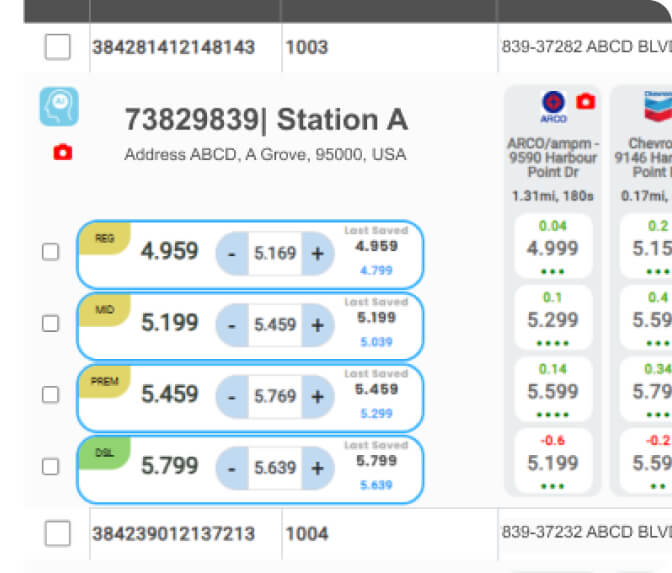
Task: Click the 839-37282 ABCD BLVD address cell
Action: [x=586, y=46]
